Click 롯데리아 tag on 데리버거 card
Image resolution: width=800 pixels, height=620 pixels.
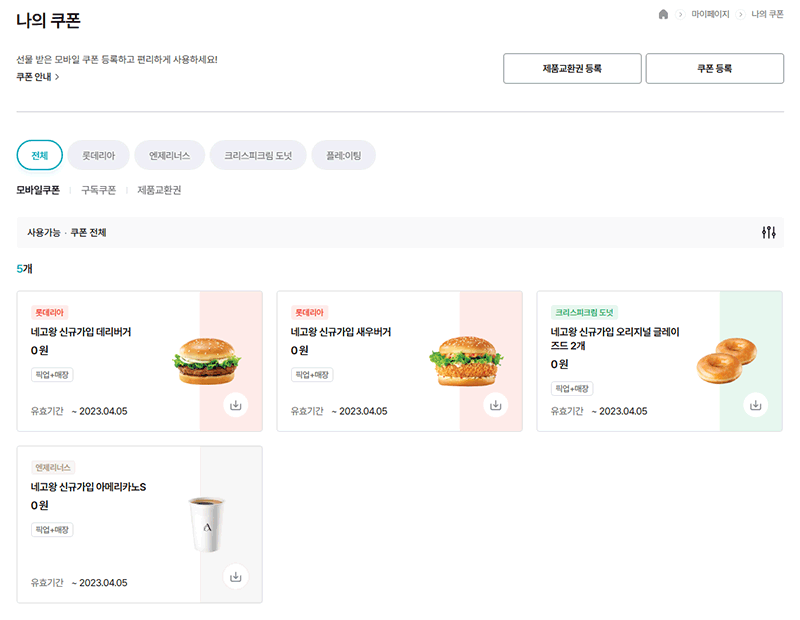tap(49, 312)
